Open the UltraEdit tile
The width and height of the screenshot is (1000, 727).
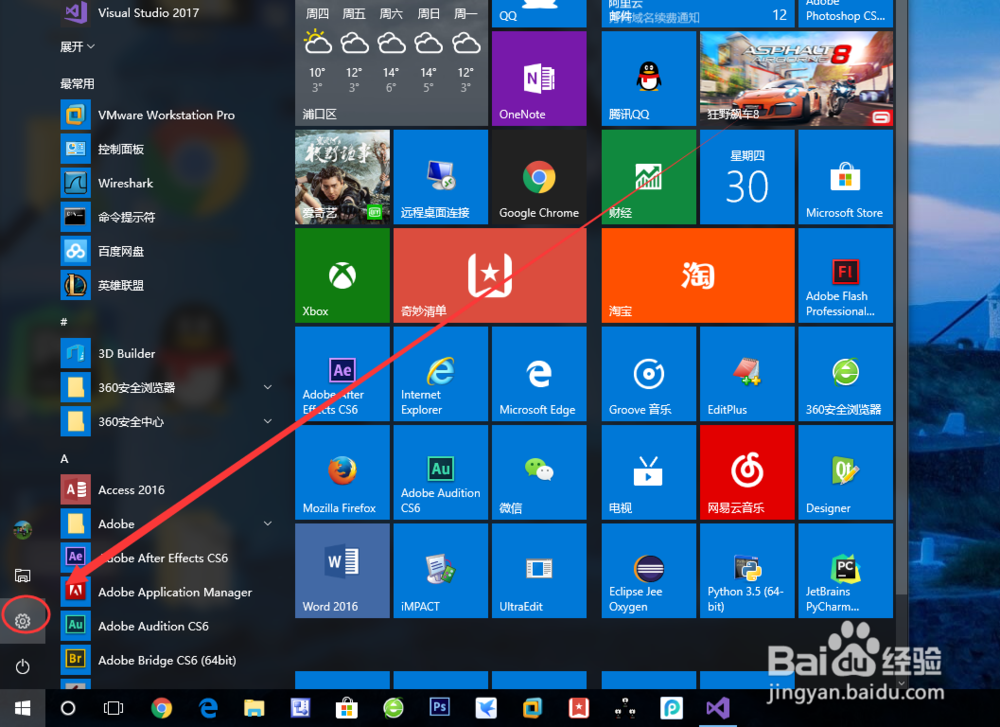[539, 571]
